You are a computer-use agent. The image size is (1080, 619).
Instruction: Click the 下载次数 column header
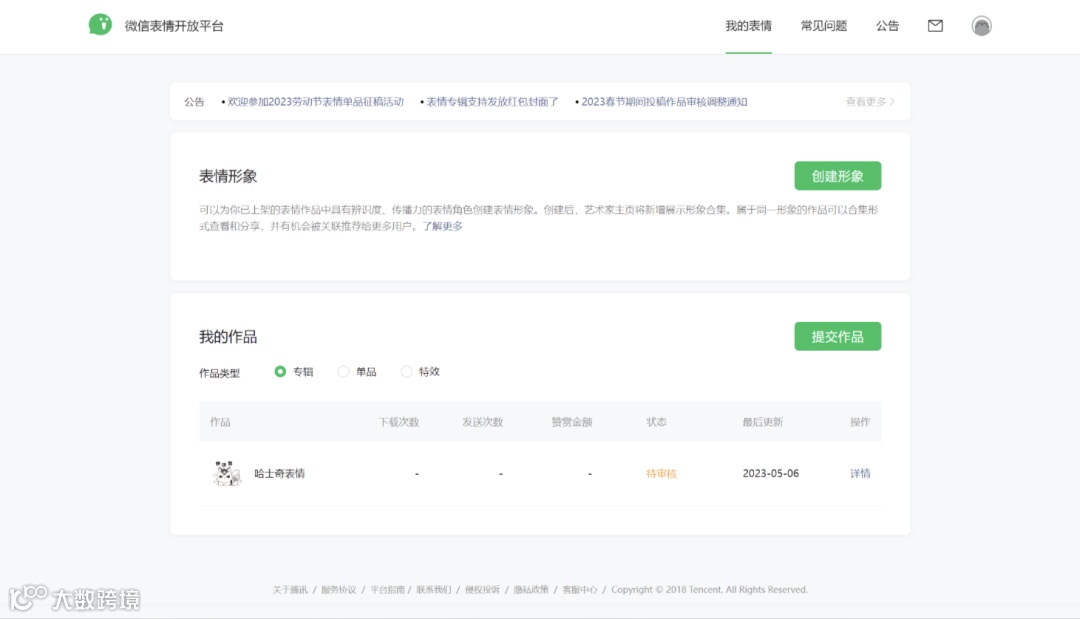click(x=399, y=421)
